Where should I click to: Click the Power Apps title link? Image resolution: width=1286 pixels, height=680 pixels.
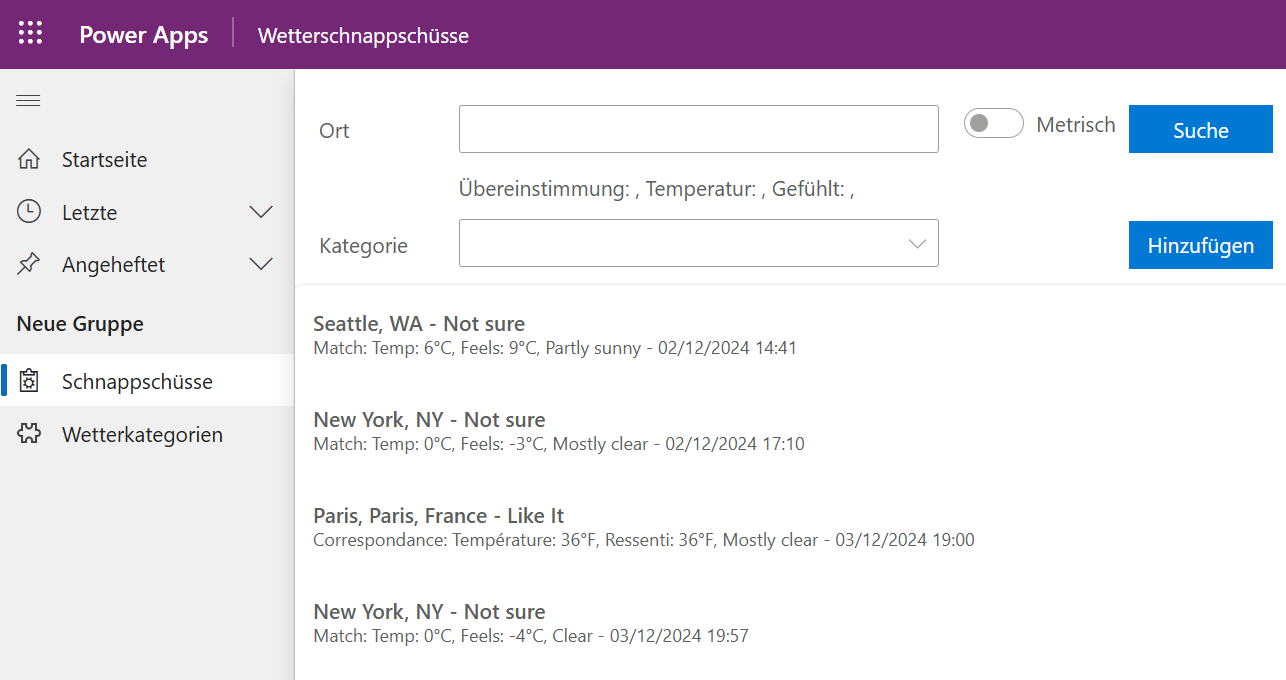(144, 35)
